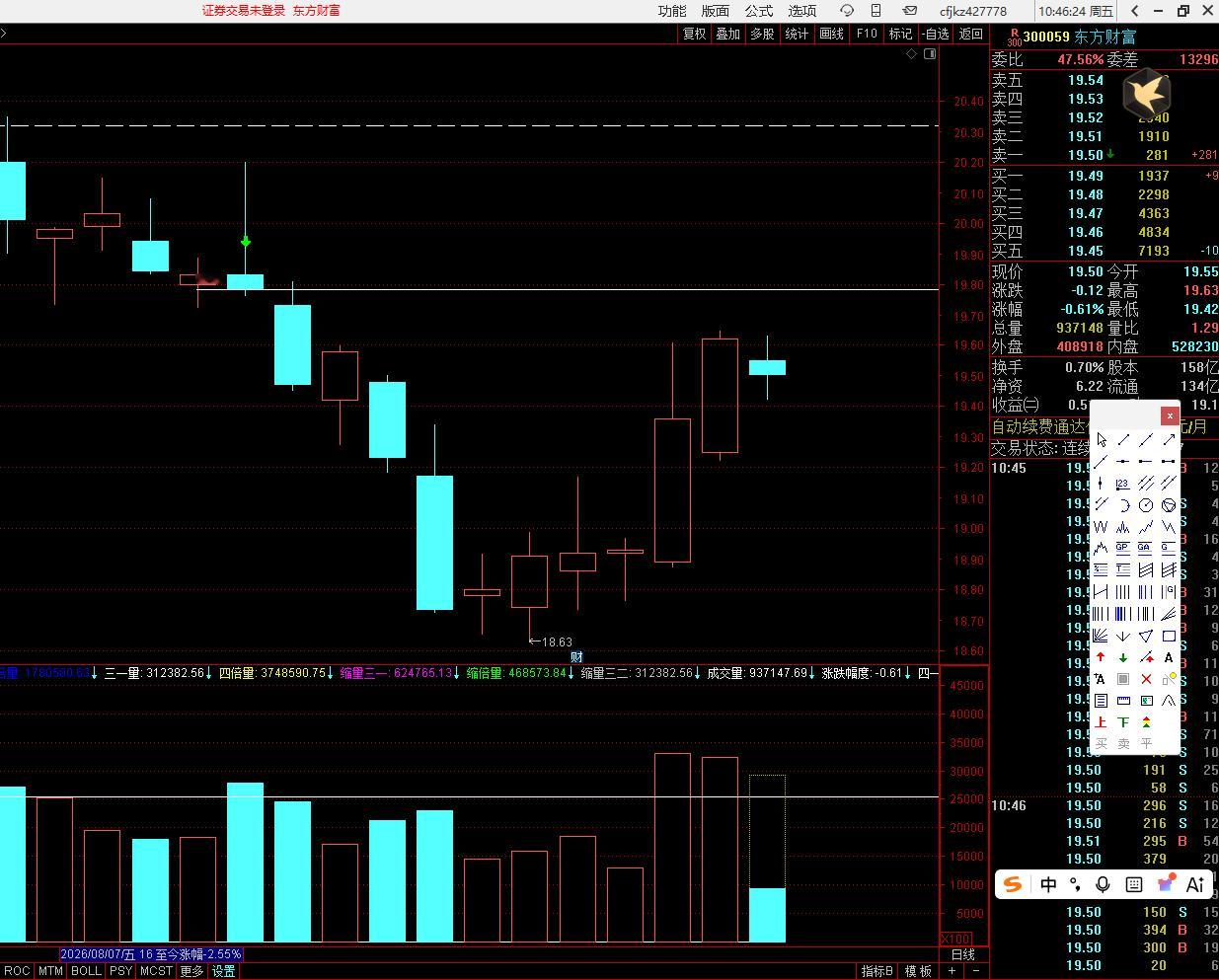Expand the 涨跌幅度 parameter arrow

pyautogui.click(x=909, y=673)
